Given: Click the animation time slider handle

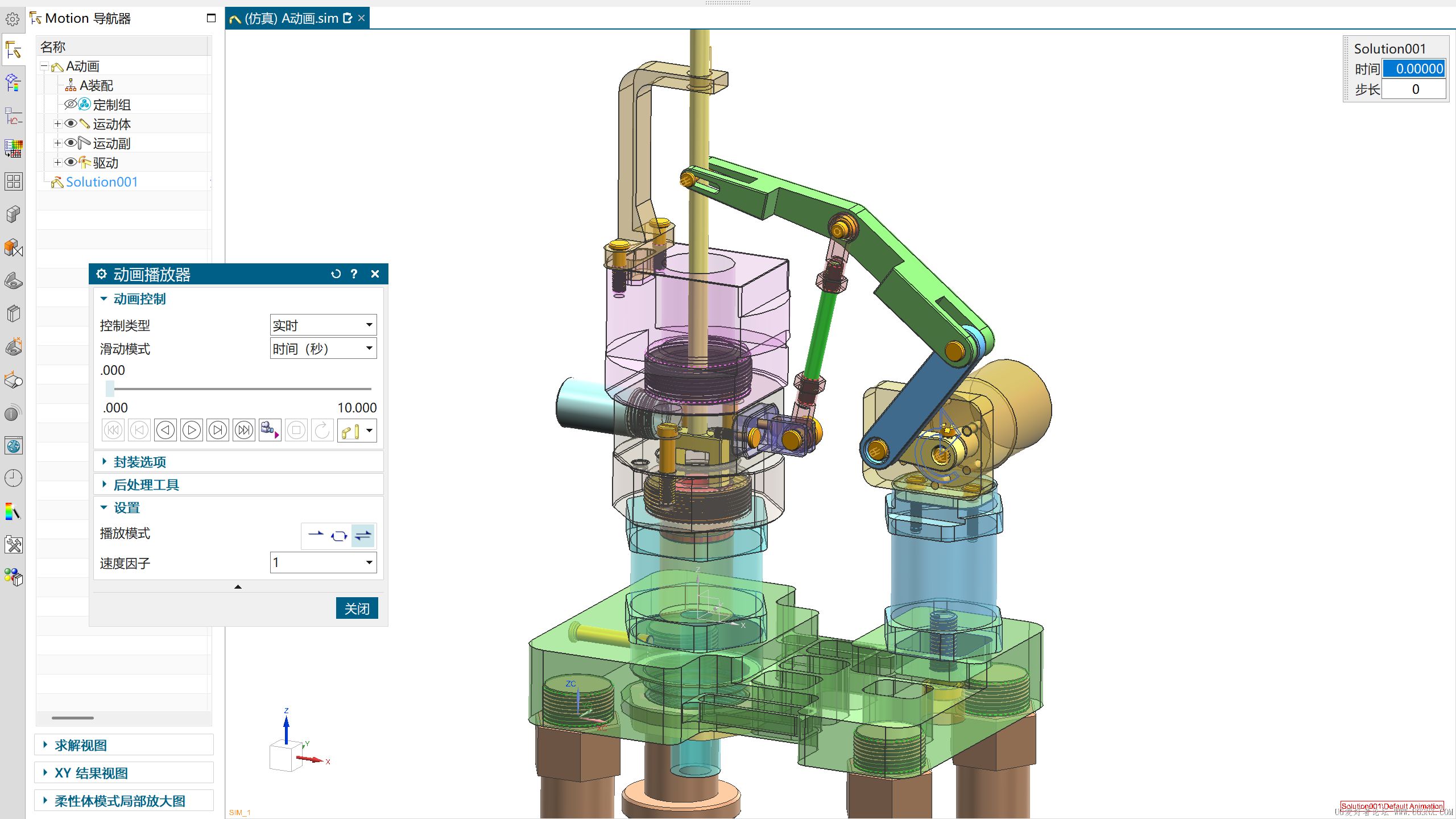Looking at the screenshot, I should point(110,388).
